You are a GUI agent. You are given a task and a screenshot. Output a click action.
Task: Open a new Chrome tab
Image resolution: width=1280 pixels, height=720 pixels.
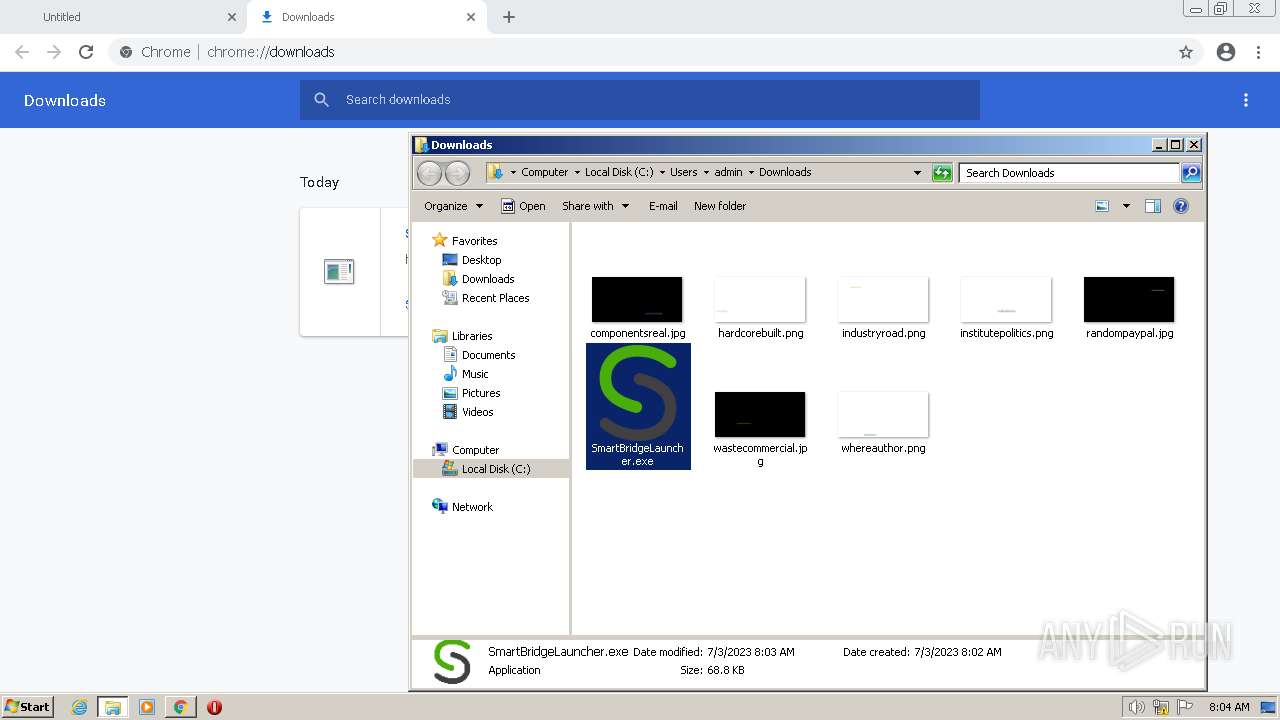point(509,17)
